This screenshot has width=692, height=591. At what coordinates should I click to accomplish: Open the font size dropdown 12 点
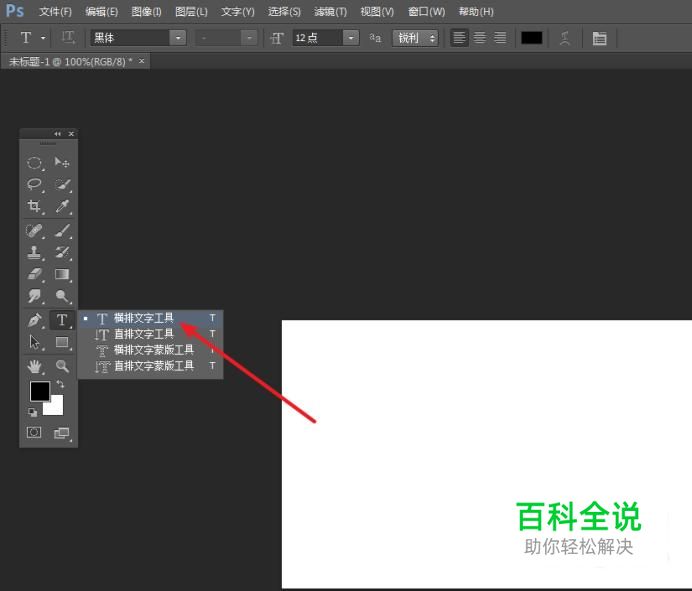coord(351,38)
